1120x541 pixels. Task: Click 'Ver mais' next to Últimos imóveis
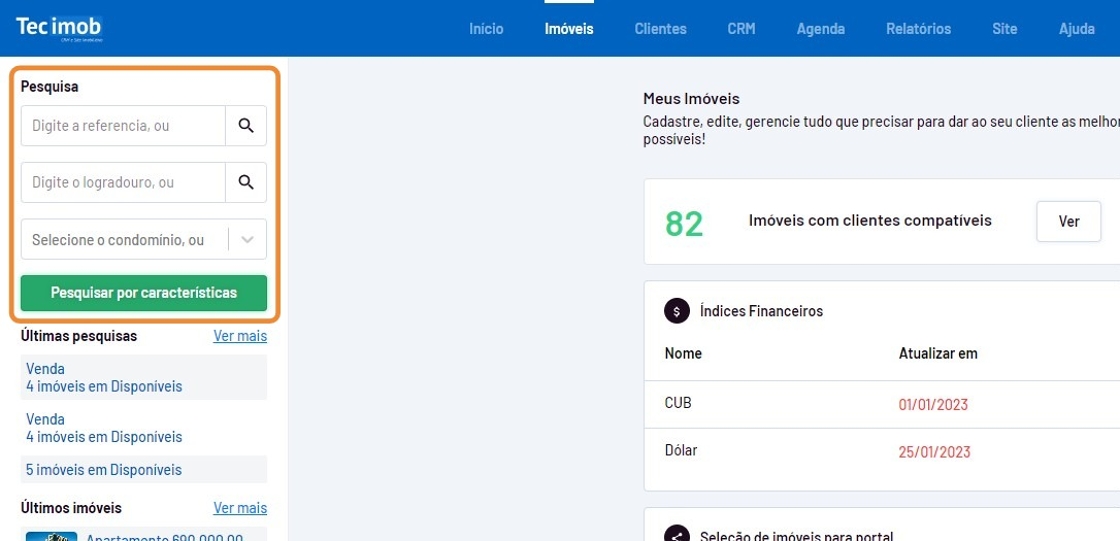240,508
